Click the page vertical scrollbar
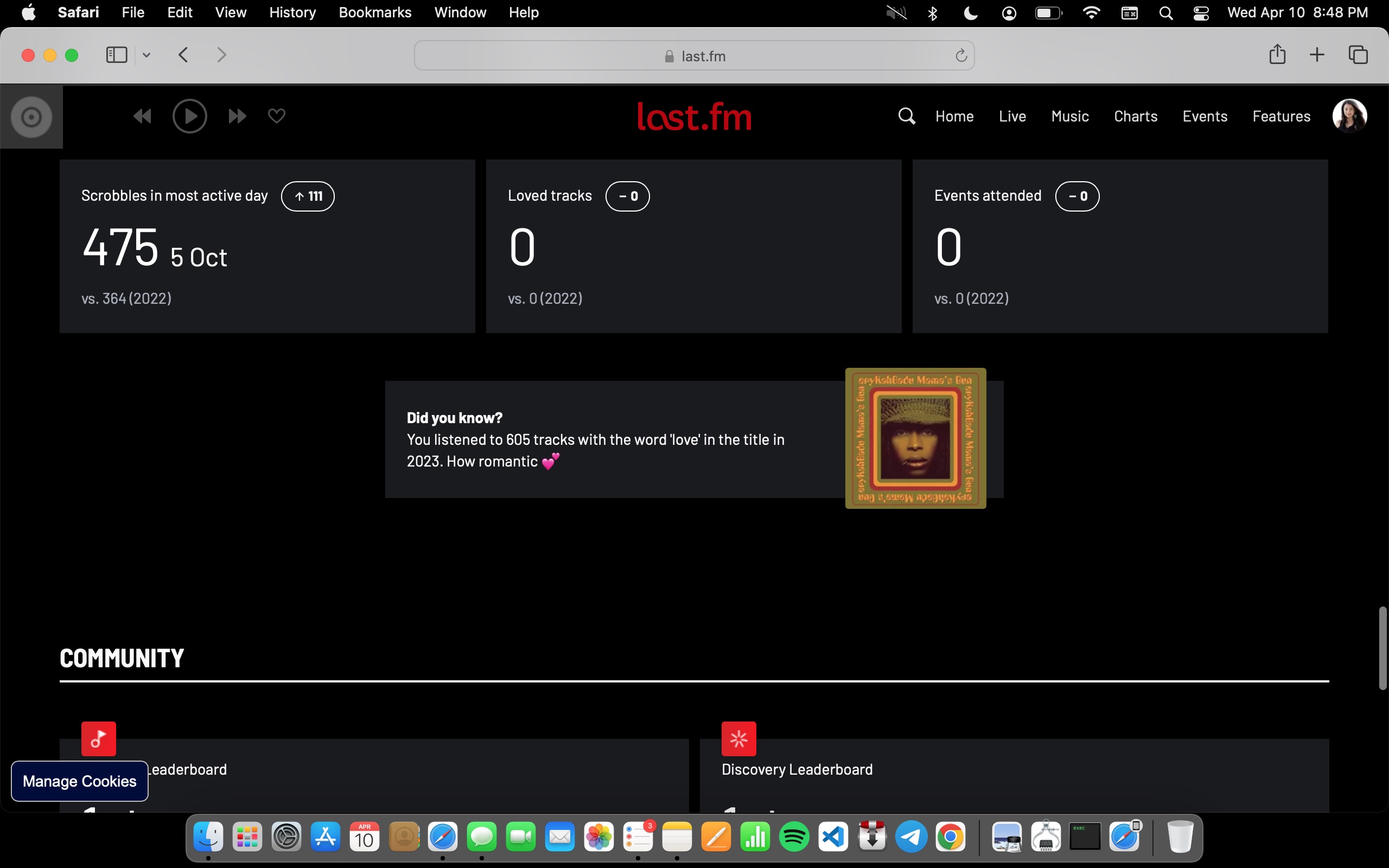 point(1382,648)
